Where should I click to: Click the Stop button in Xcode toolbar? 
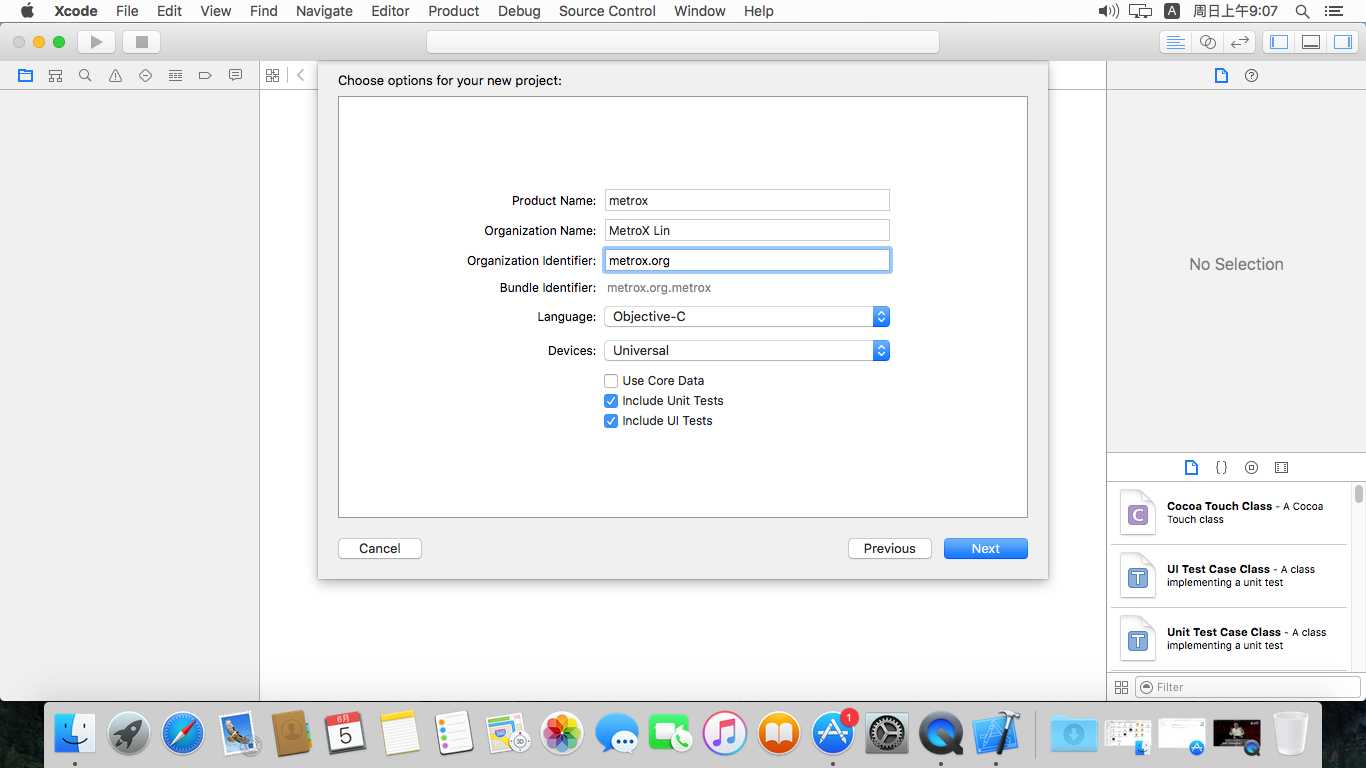pyautogui.click(x=141, y=42)
